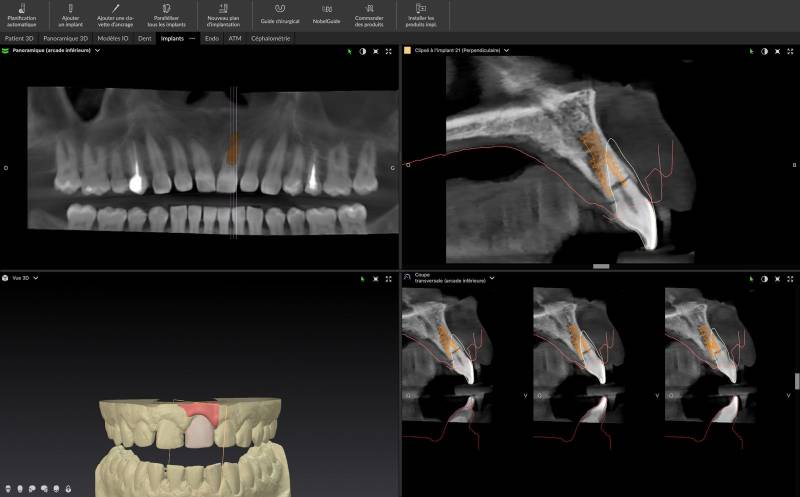This screenshot has height=497, width=800.
Task: Click Installer les produits impl.
Action: 421,15
